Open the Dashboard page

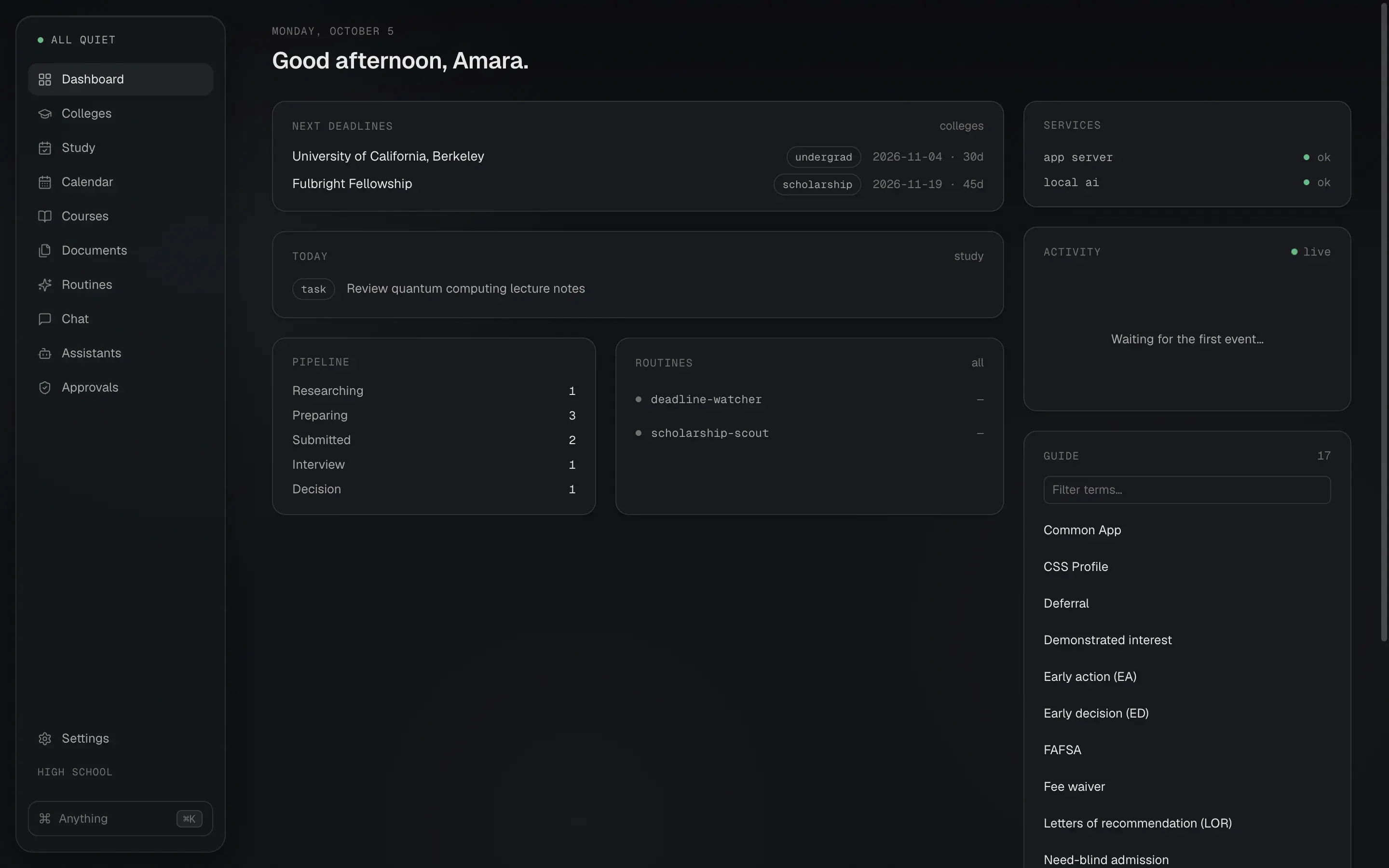(121, 79)
